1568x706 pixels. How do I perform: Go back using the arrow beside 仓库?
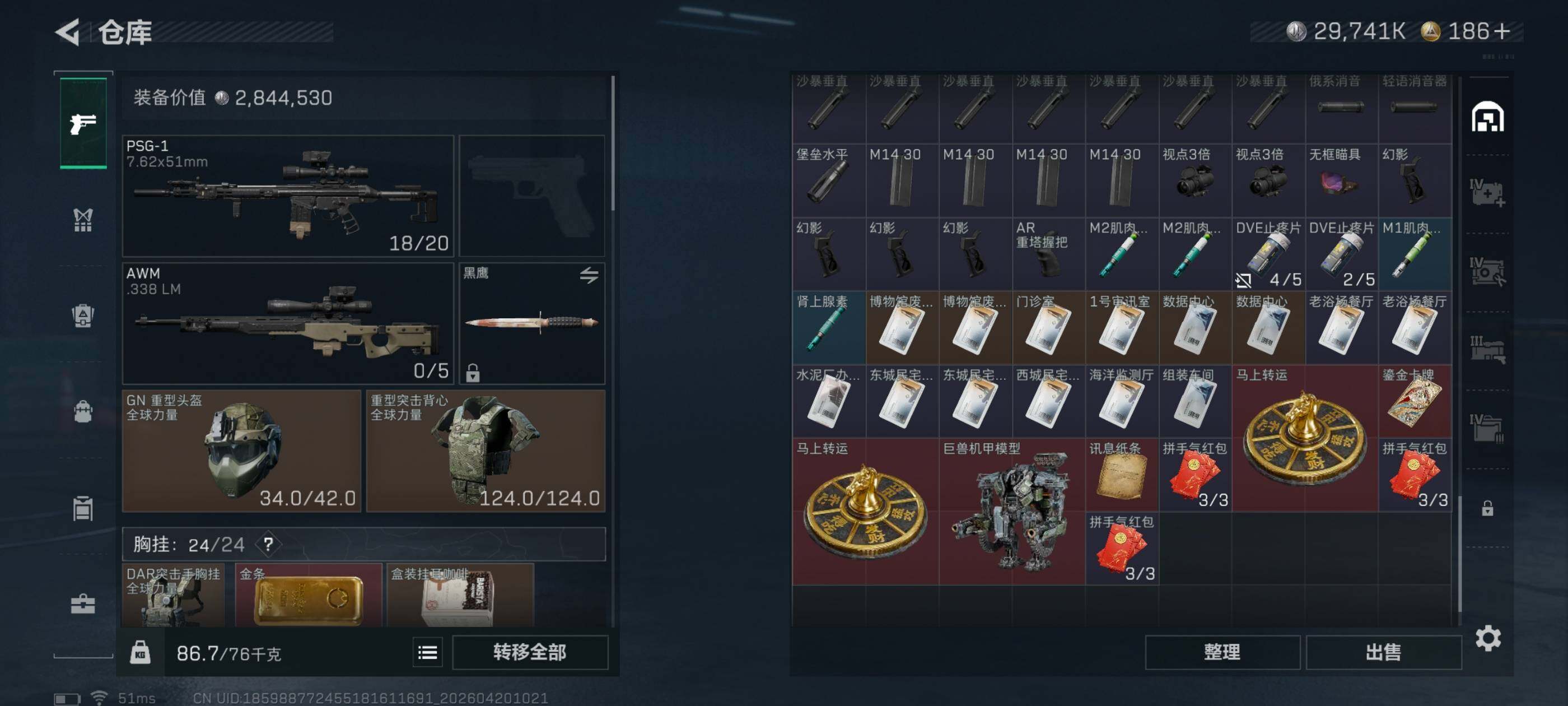click(x=68, y=32)
